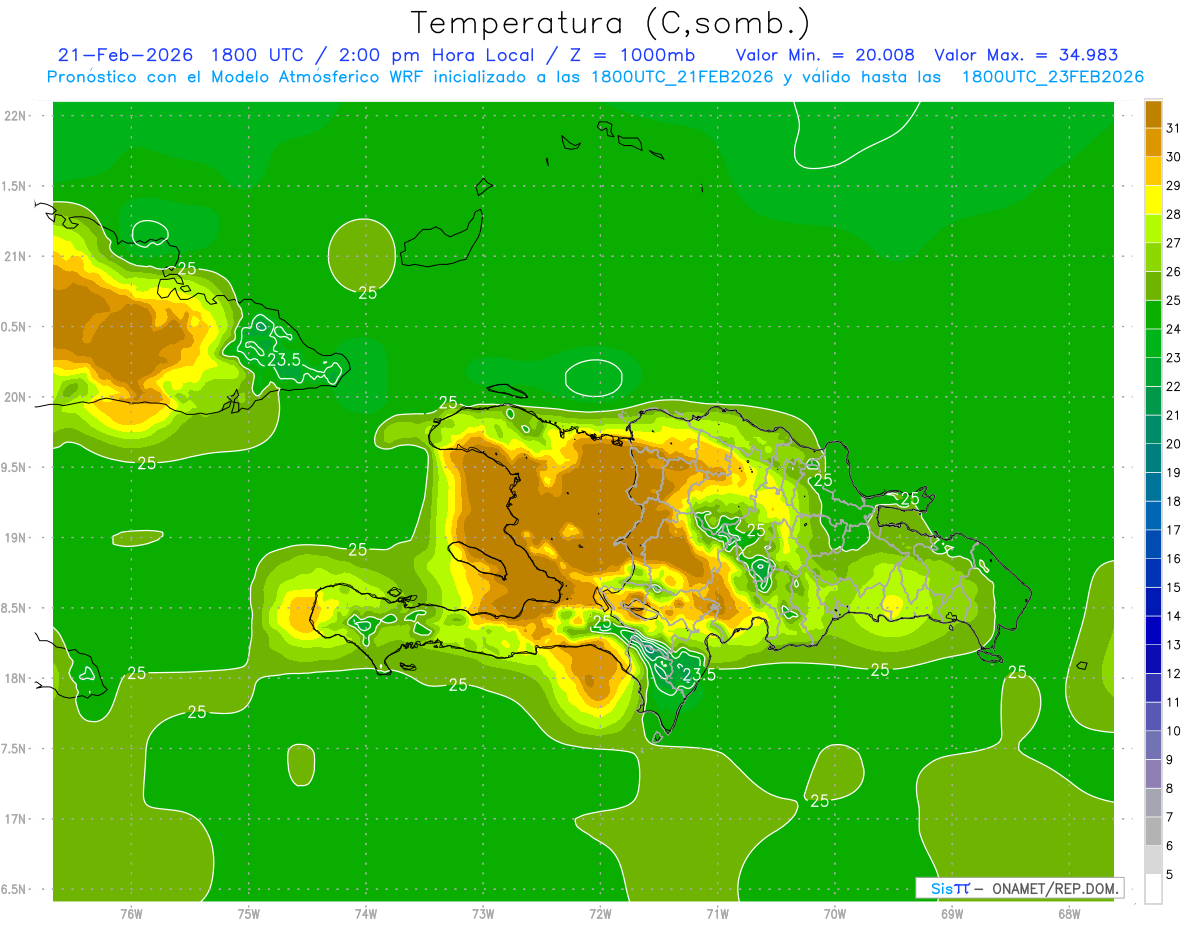
Task: Click the "23.5" contour label over eastern Cuba
Action: pos(284,360)
